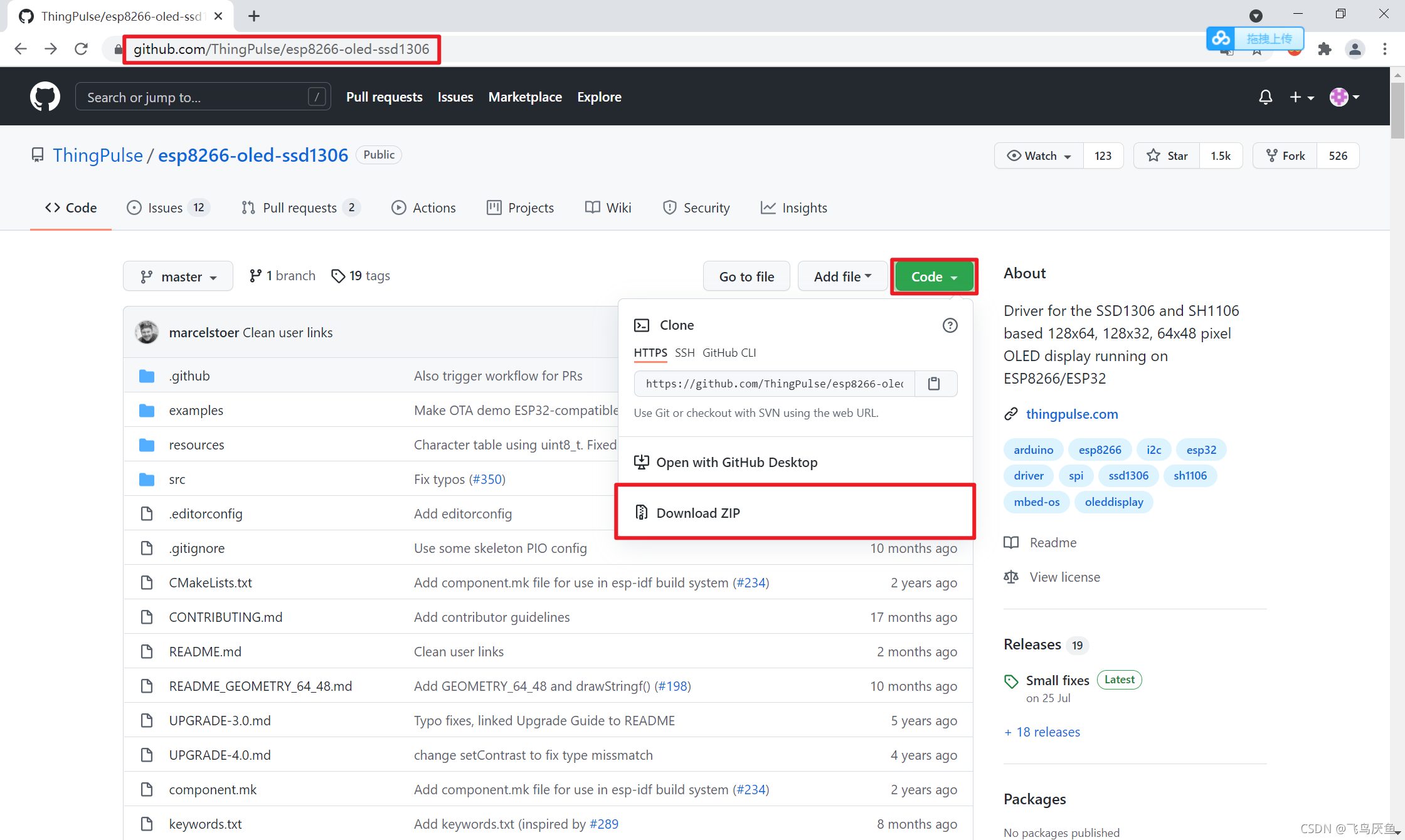Open the thingpulse.com website link
Screen dimensions: 1405x840
pyautogui.click(x=1071, y=414)
